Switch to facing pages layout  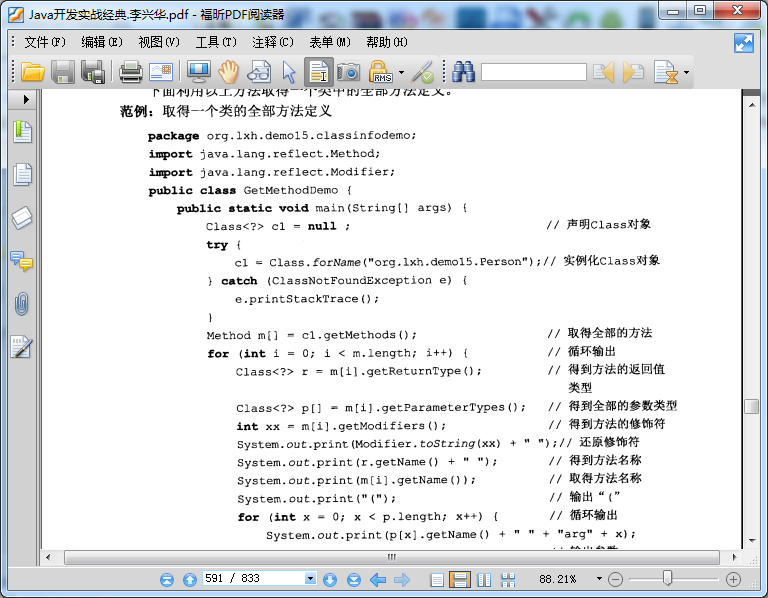pyautogui.click(x=484, y=580)
